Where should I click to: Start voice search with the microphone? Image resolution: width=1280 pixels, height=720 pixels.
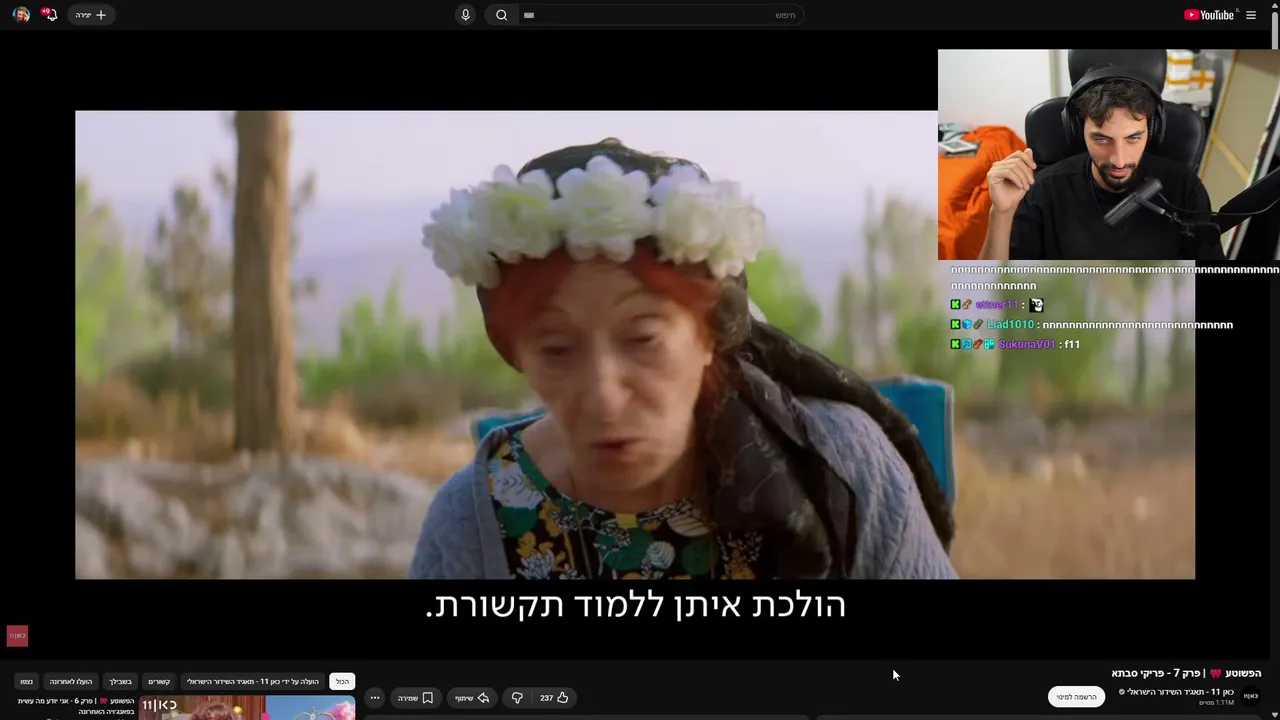465,15
